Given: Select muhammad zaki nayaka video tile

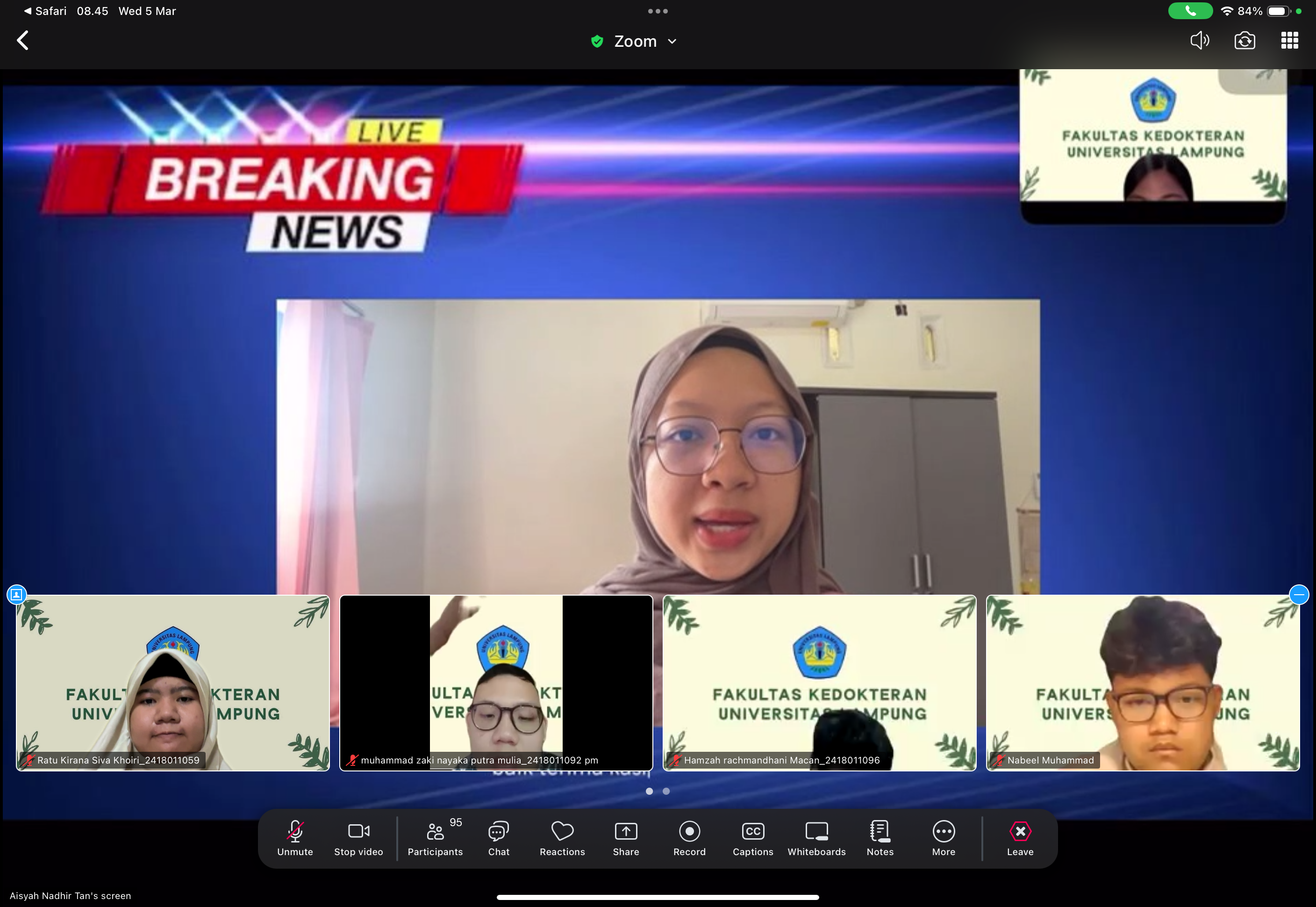Looking at the screenshot, I should [496, 683].
